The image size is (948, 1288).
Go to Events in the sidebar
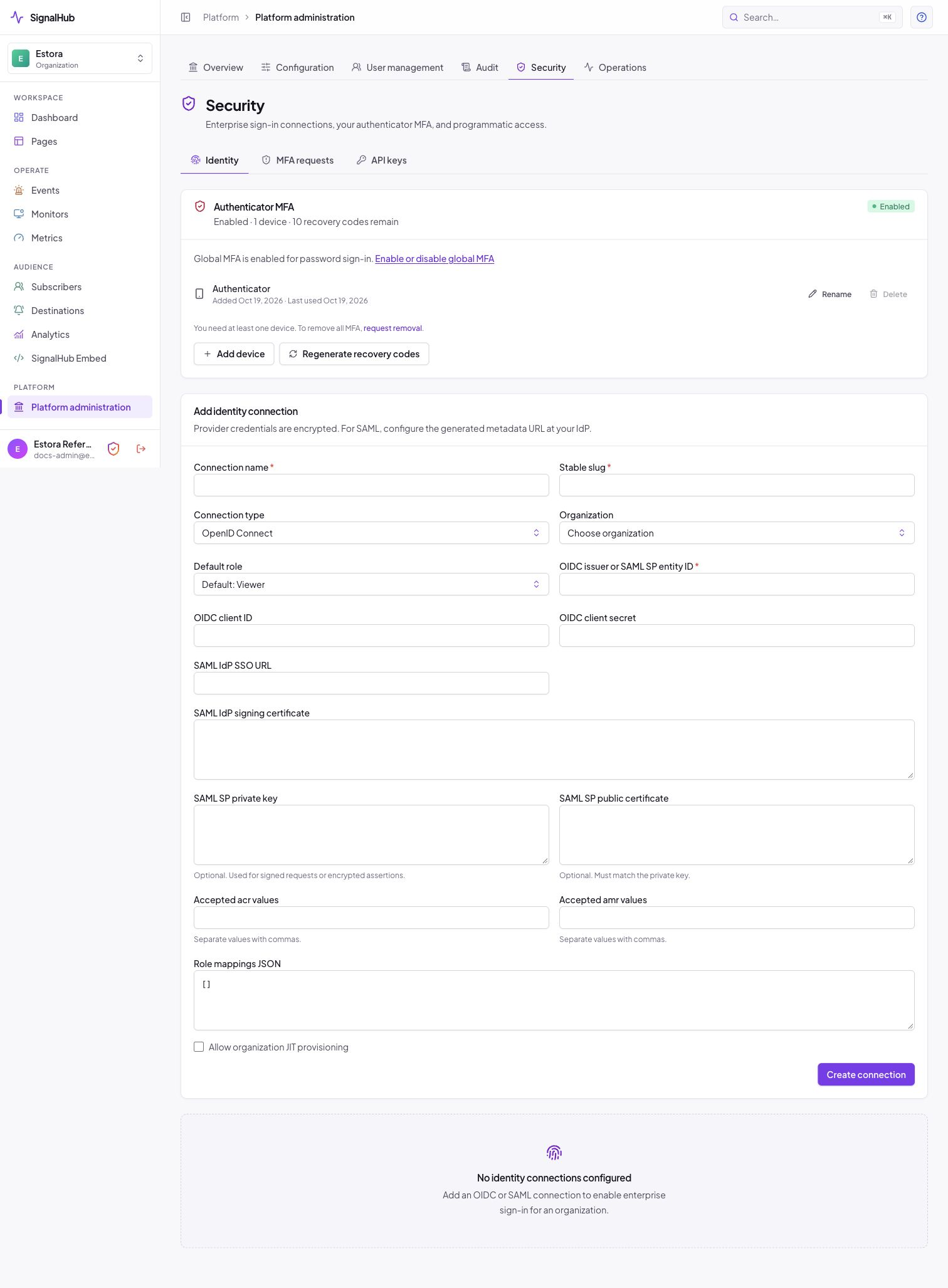pos(80,191)
